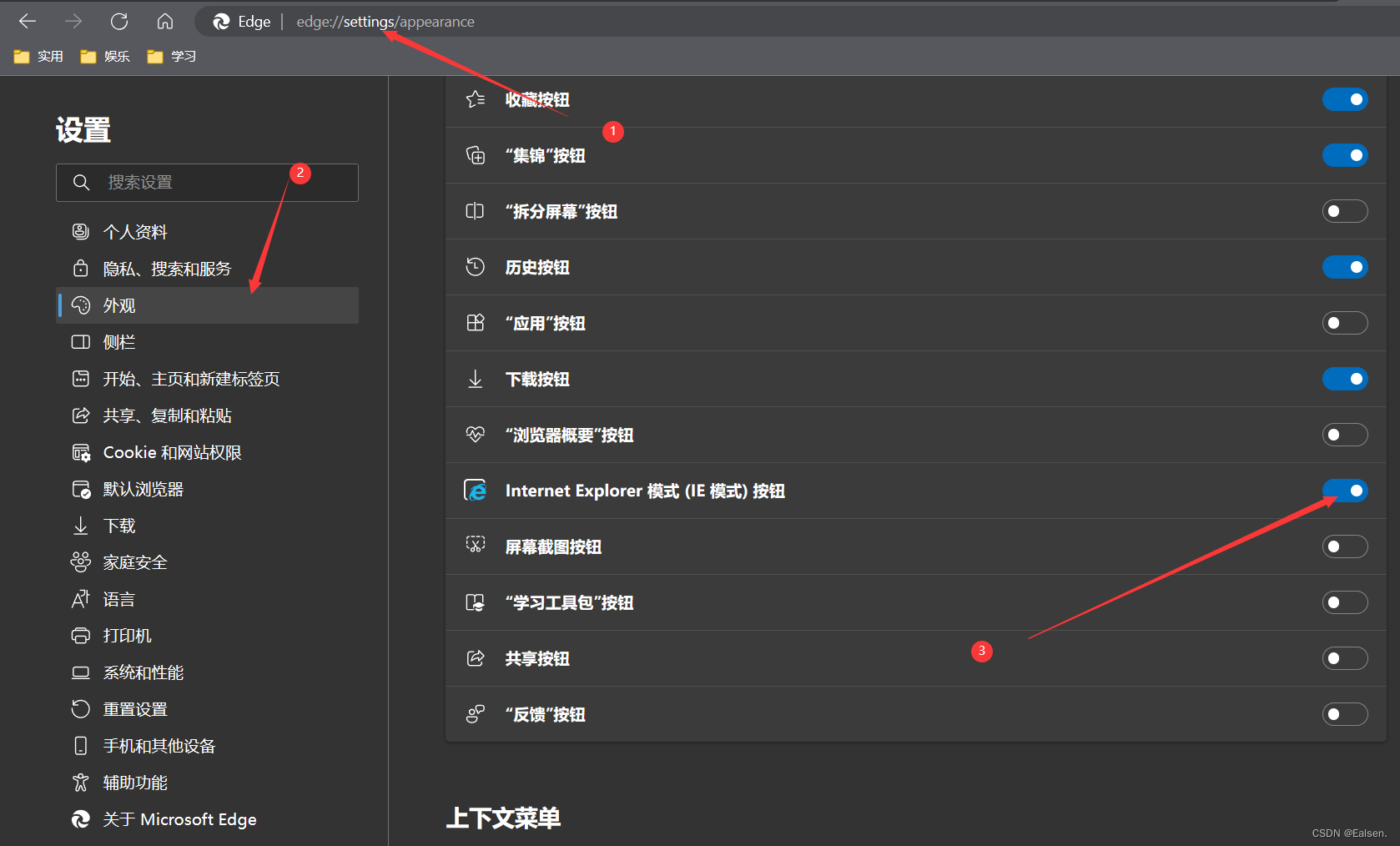Image resolution: width=1400 pixels, height=846 pixels.
Task: Turn off the 集锦 button toggle
Action: point(1345,155)
